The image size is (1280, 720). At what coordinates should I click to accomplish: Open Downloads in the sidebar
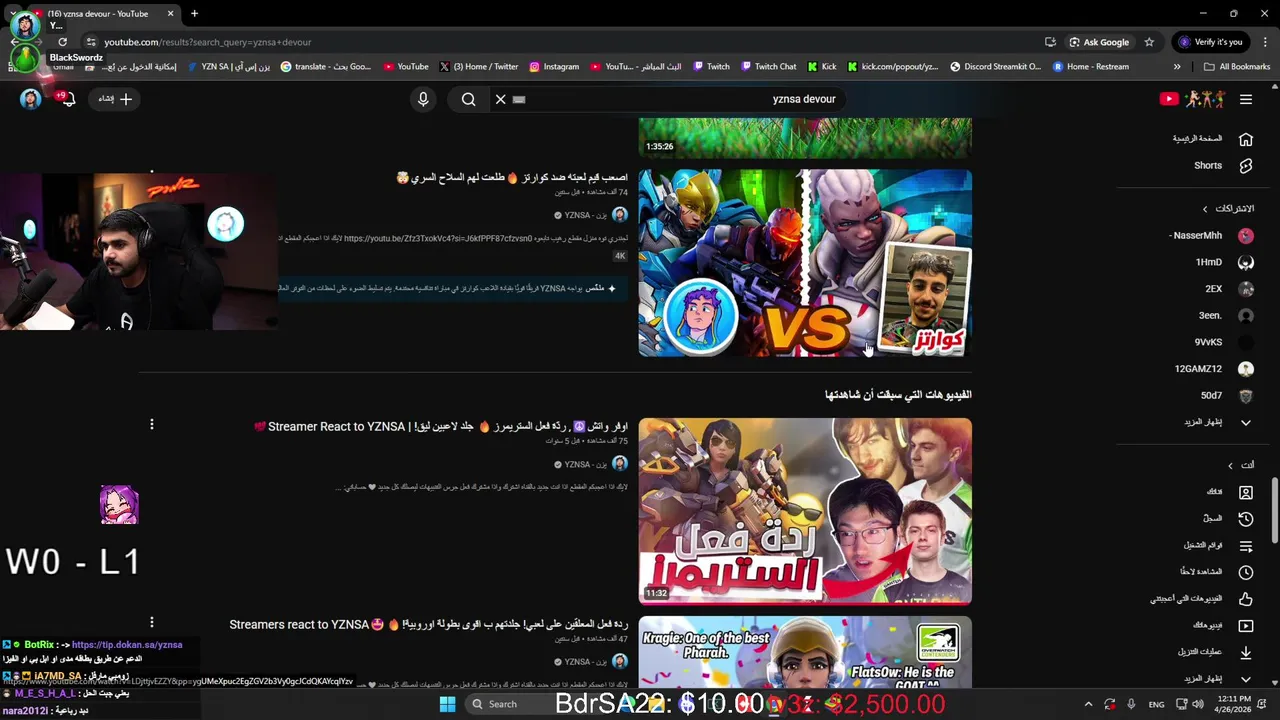point(1215,652)
